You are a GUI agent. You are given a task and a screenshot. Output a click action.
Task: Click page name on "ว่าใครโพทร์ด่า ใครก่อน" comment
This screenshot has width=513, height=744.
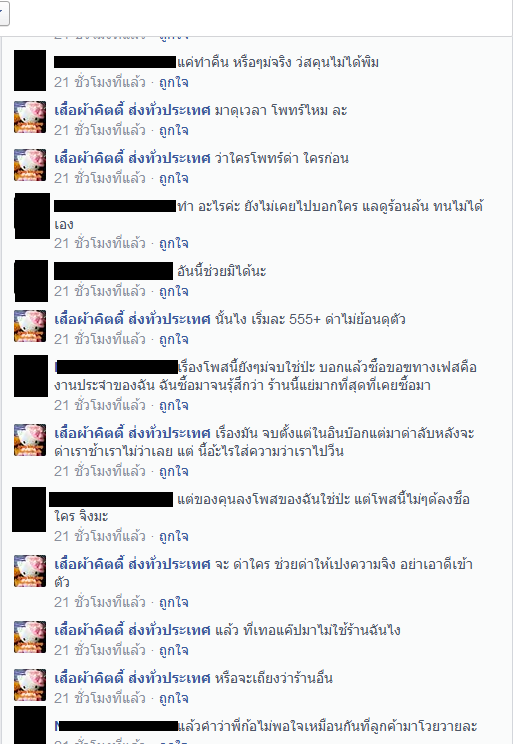pos(132,158)
